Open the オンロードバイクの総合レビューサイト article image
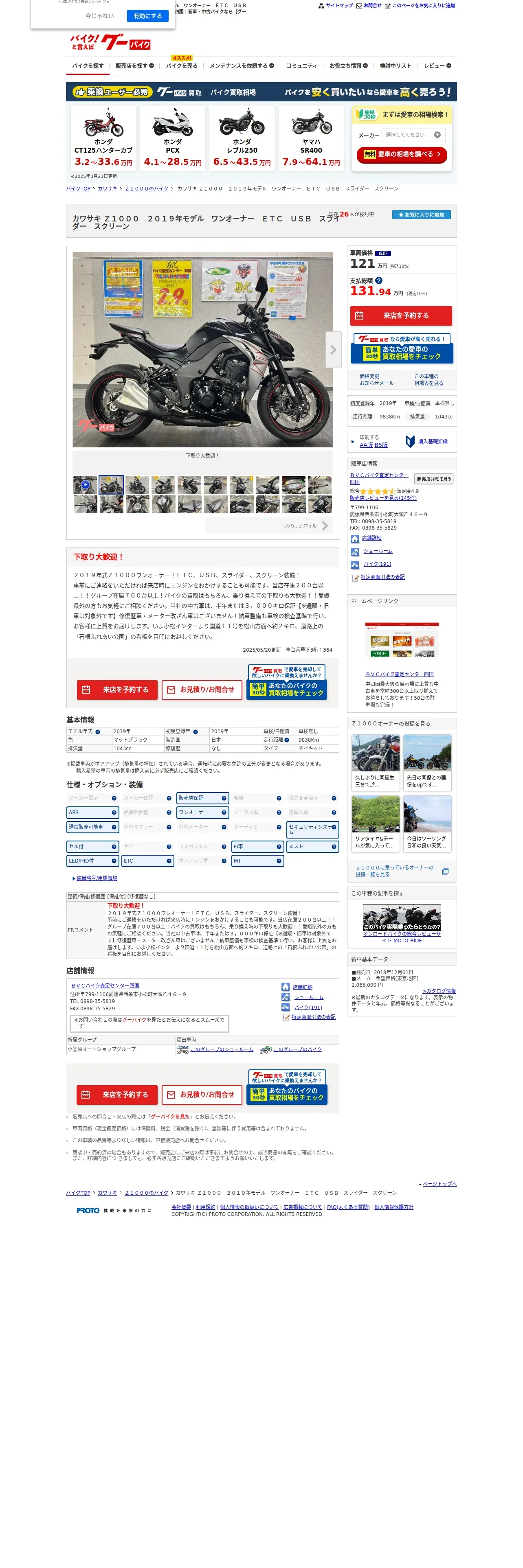Viewport: 523px width, 1568px height. 402,918
